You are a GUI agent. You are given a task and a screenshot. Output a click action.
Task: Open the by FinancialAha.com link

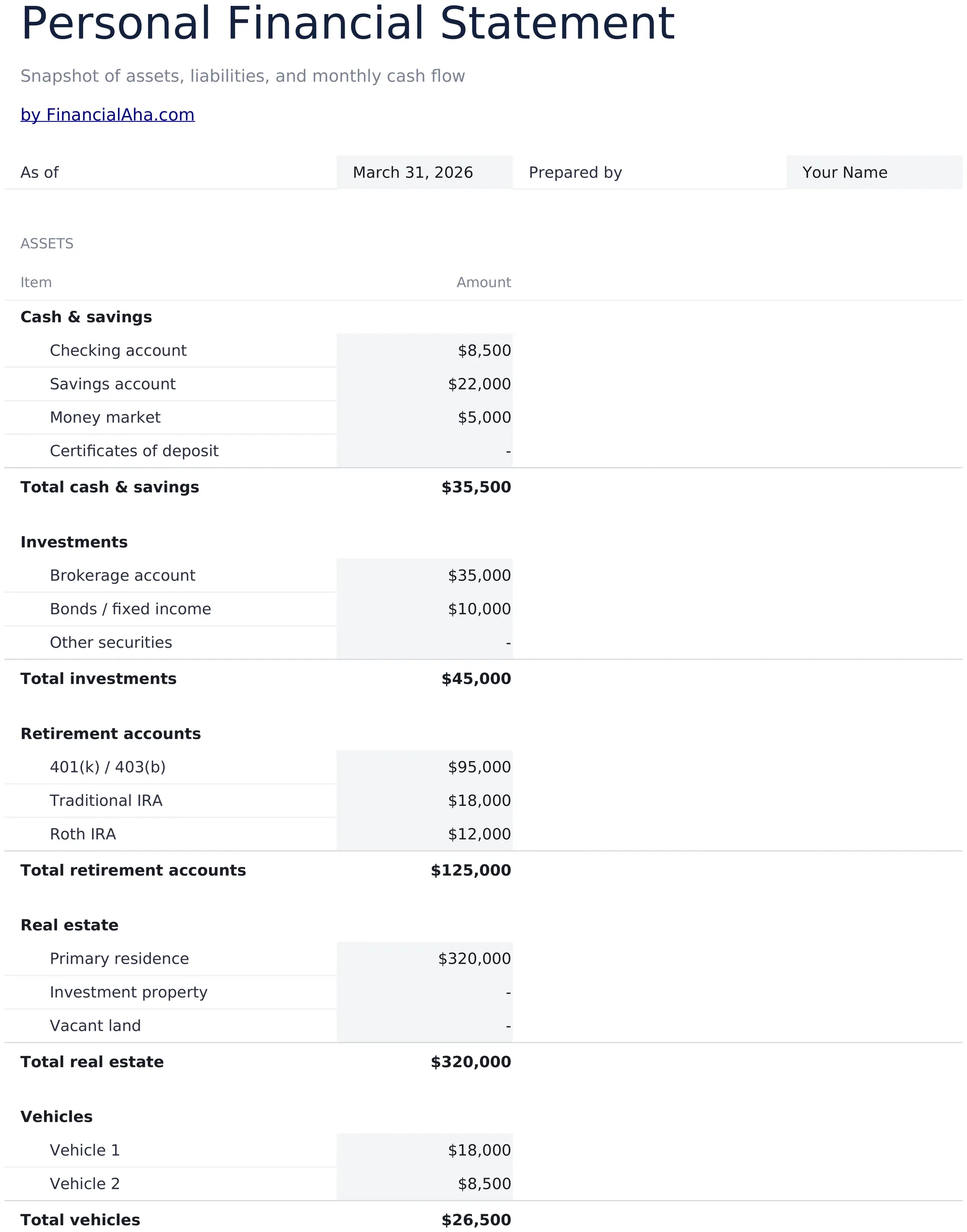pyautogui.click(x=107, y=115)
